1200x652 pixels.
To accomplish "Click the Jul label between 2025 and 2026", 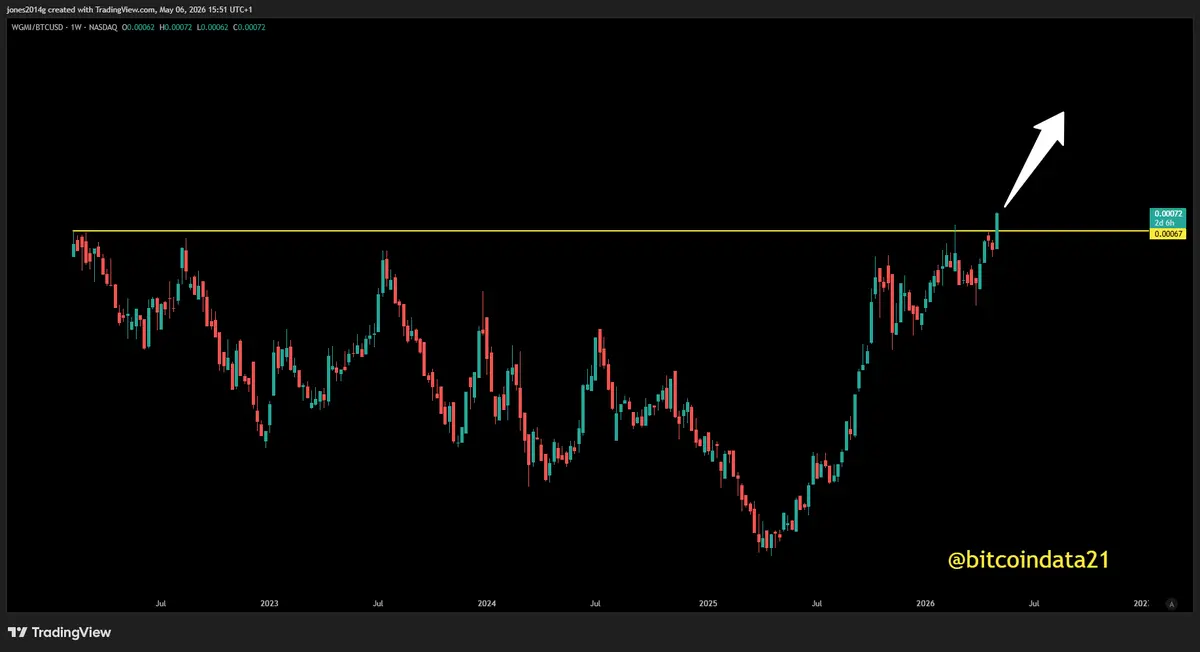I will pos(817,604).
